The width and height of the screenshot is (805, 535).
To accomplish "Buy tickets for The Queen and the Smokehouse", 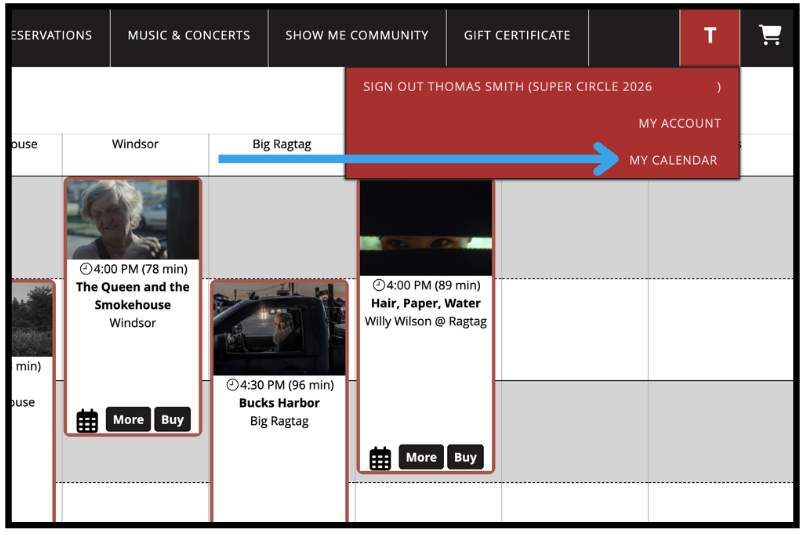I will click(172, 420).
